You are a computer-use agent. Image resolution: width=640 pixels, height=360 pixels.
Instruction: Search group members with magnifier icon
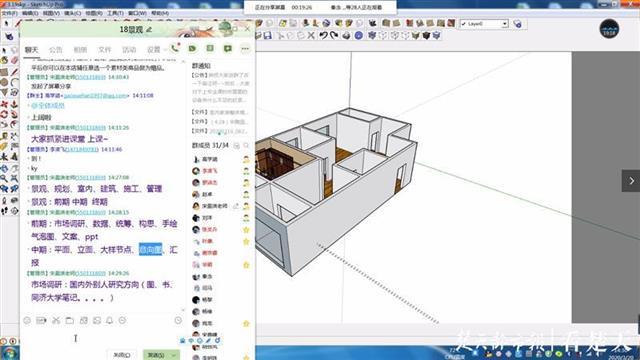click(246, 145)
